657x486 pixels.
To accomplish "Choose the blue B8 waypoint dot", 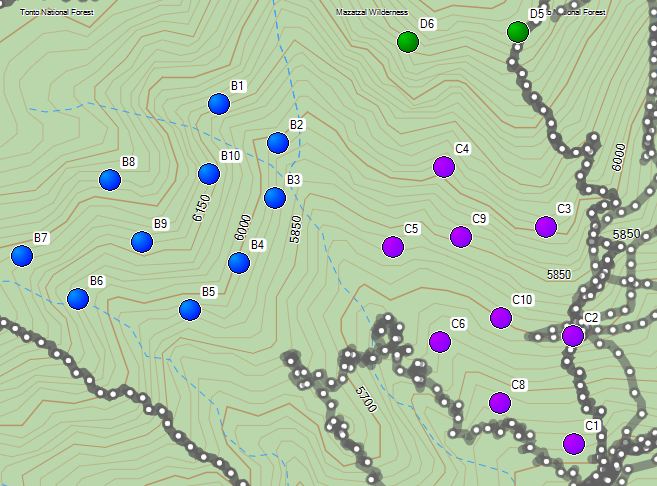I will point(110,180).
